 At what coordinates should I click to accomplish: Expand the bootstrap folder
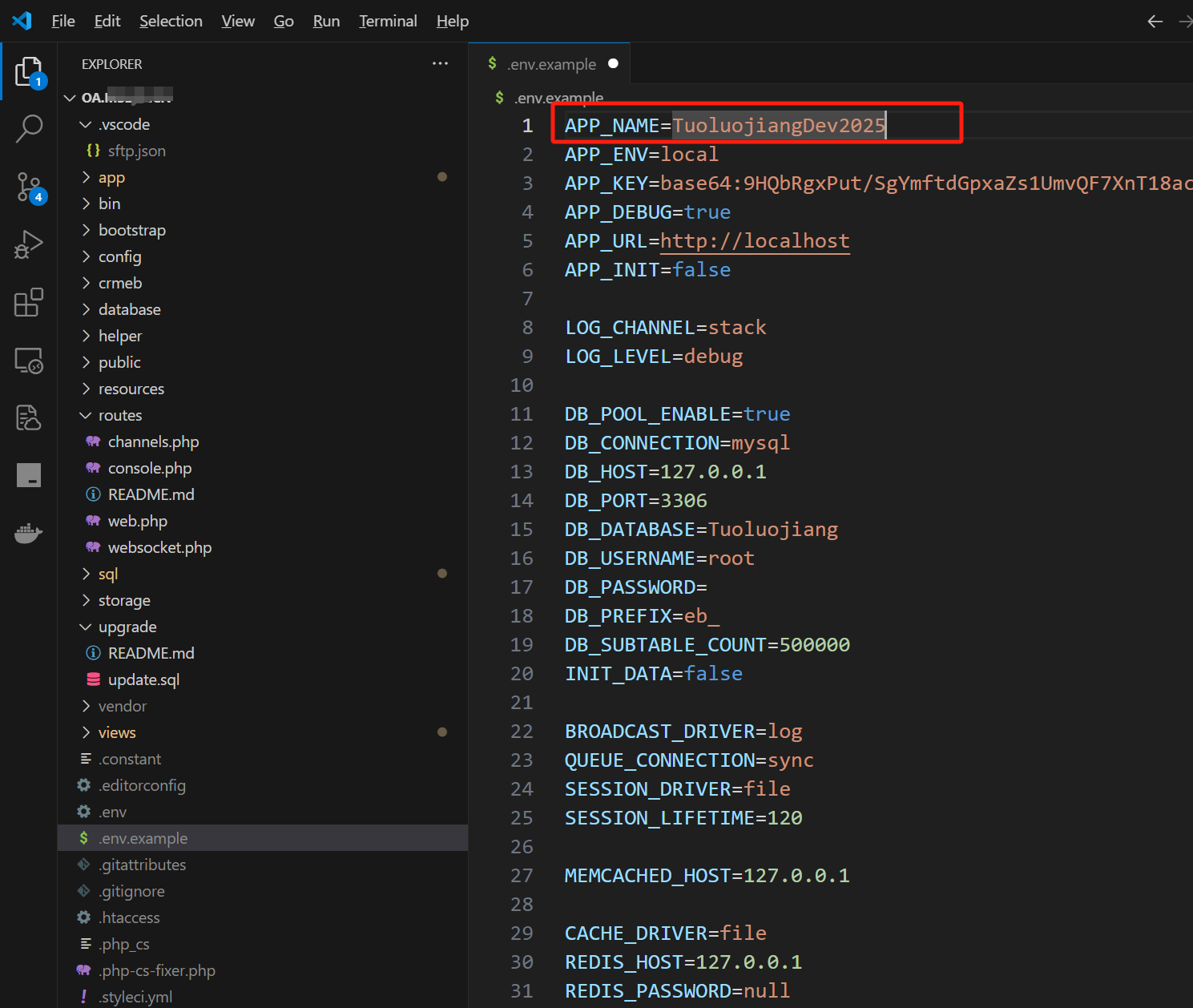pos(263,230)
